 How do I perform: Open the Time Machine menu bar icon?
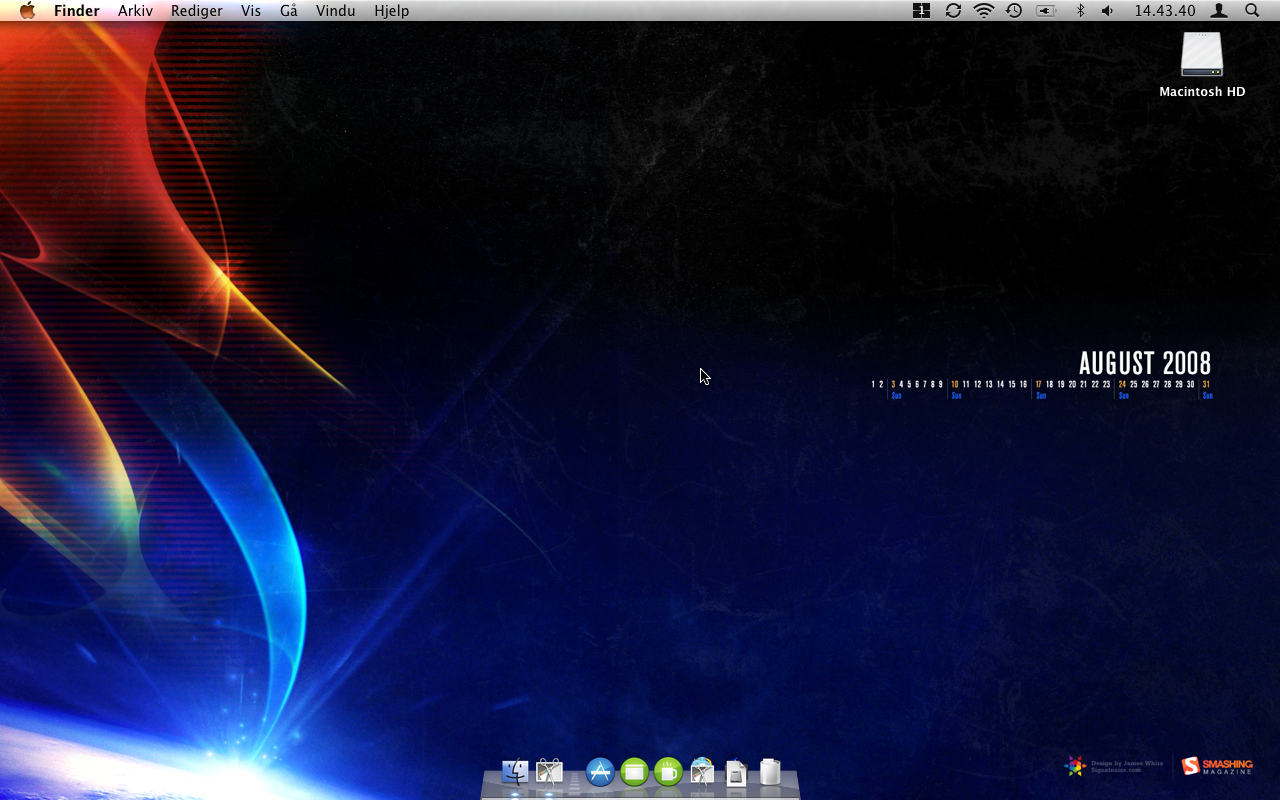click(1014, 11)
